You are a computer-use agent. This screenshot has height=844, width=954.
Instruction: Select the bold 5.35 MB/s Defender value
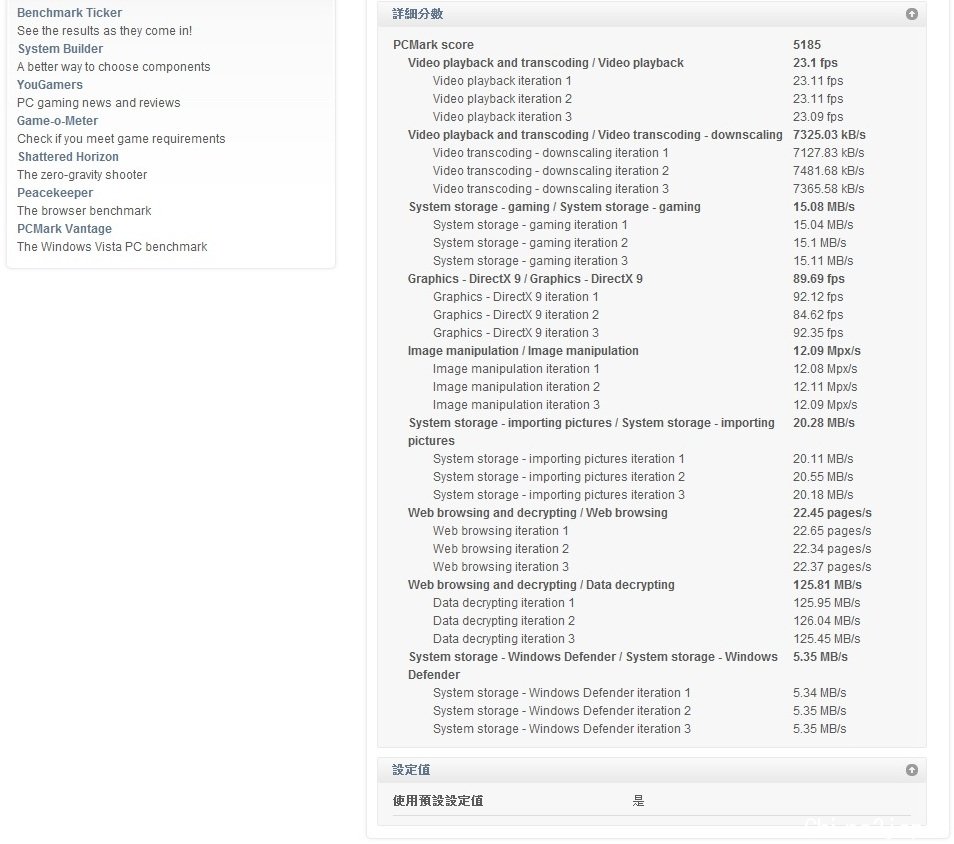click(820, 657)
